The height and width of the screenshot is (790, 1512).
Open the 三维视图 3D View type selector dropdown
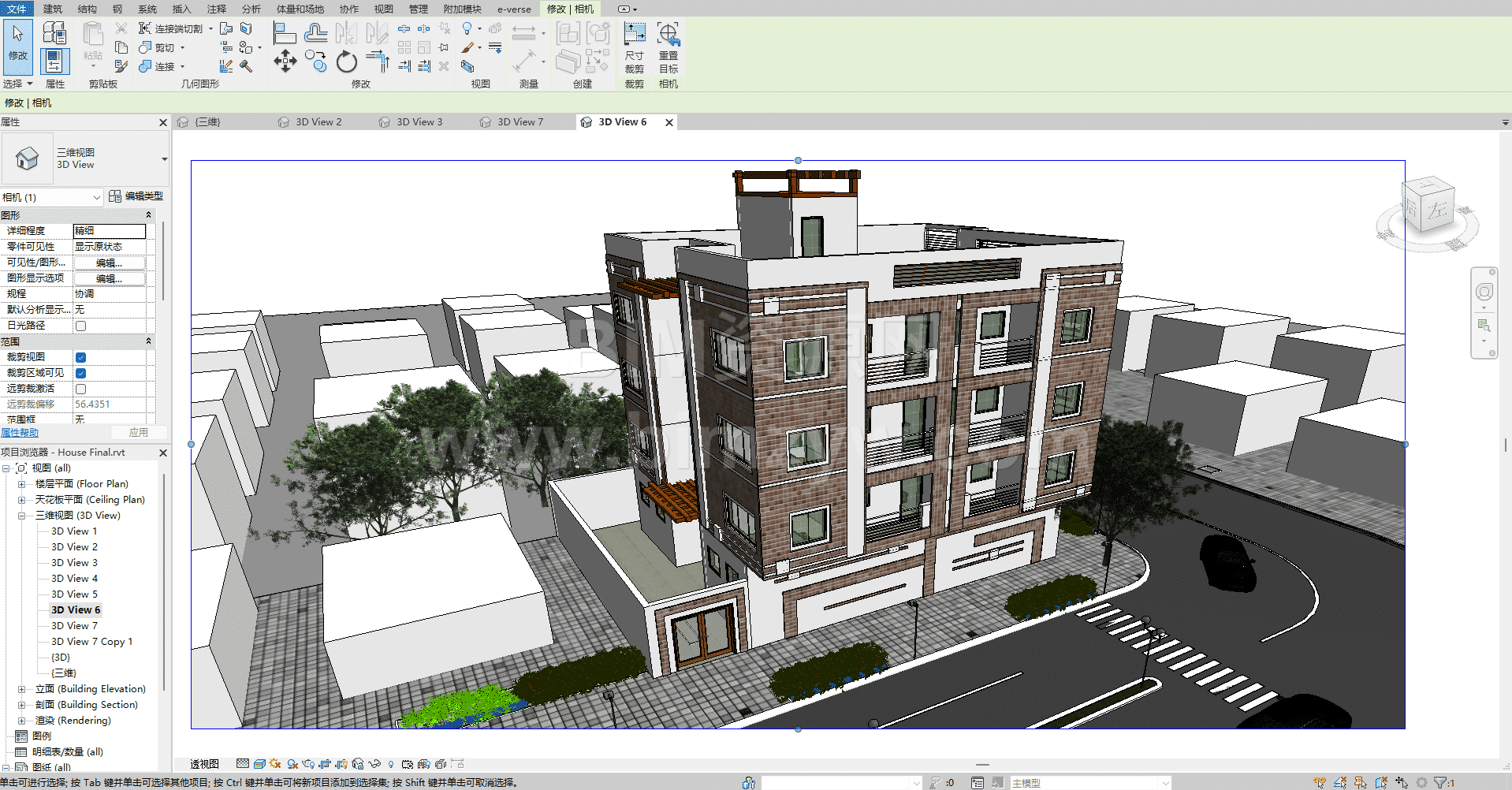point(164,158)
